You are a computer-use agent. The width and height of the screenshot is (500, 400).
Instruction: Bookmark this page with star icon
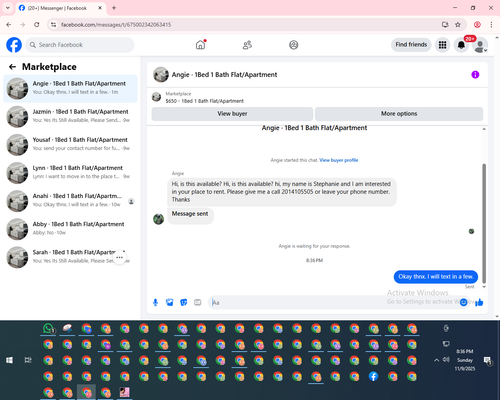(458, 25)
